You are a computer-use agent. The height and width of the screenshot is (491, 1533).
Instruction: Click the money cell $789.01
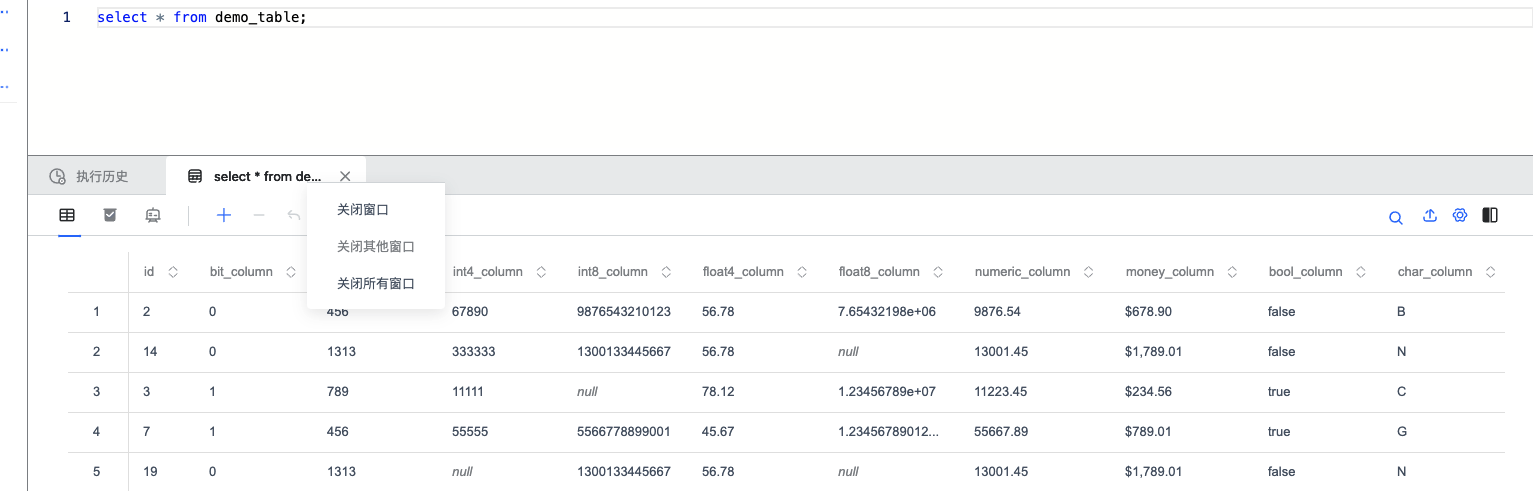(x=1148, y=432)
